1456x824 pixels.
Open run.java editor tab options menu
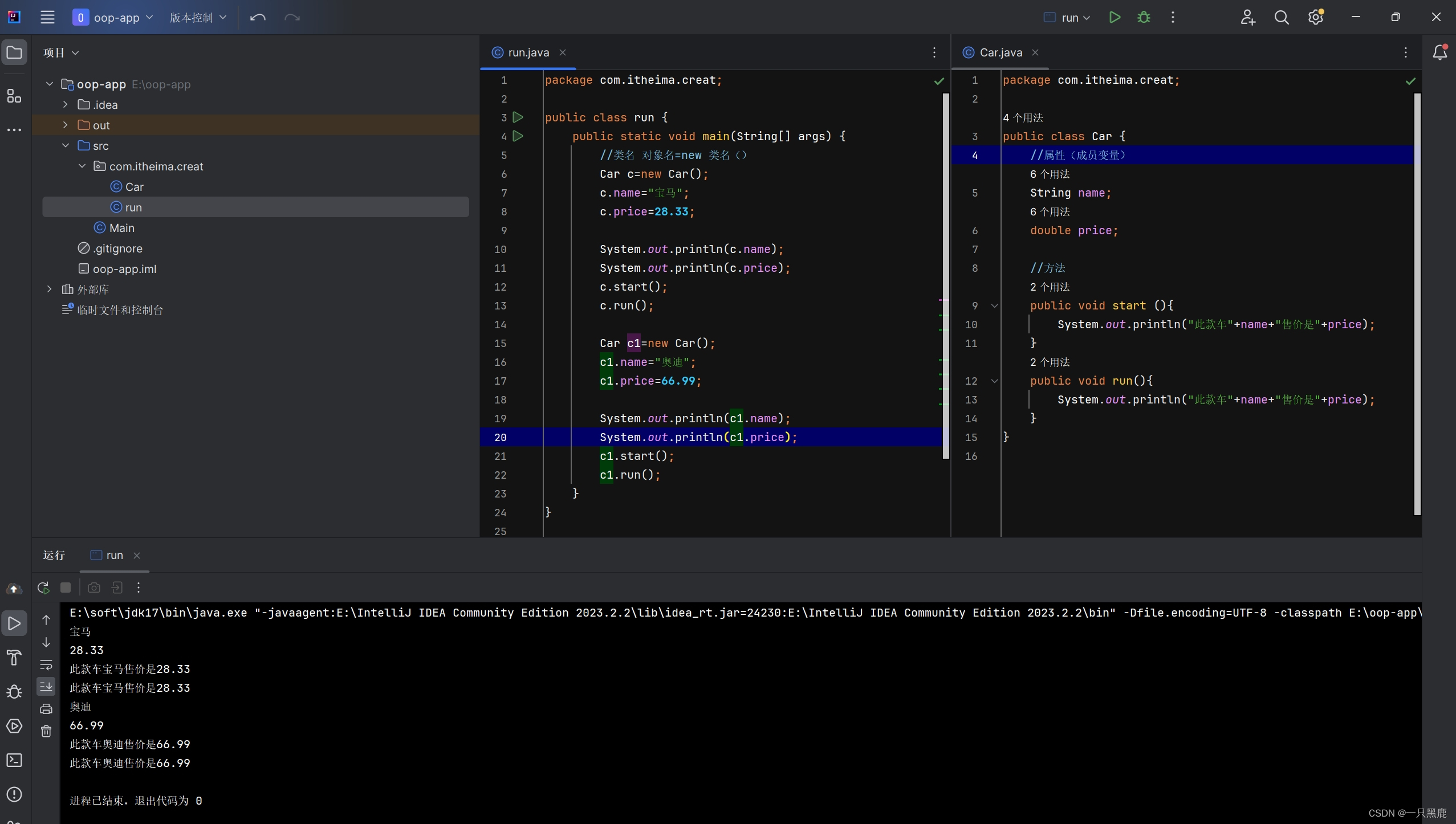pos(934,52)
